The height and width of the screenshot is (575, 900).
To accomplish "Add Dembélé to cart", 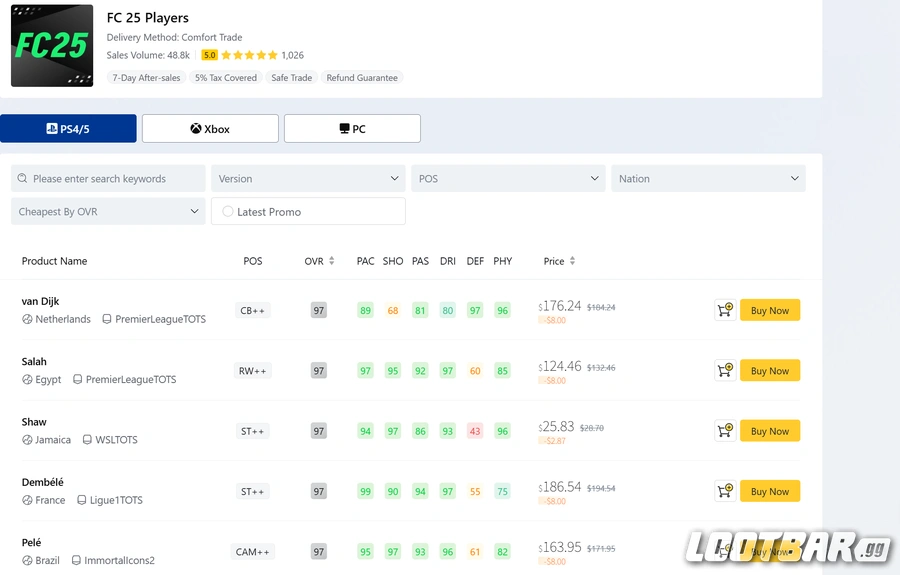I will (x=725, y=491).
